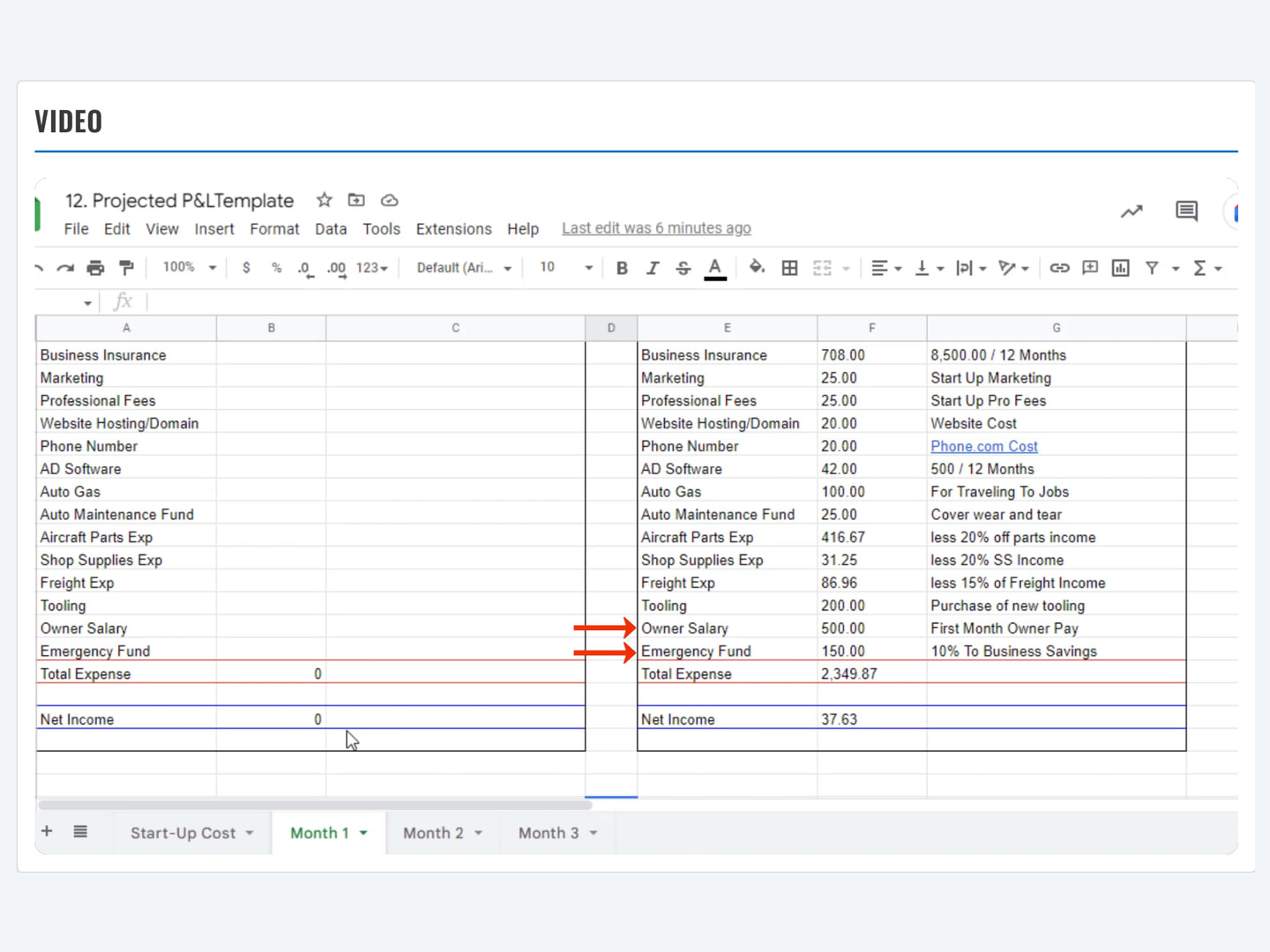
Task: Check cloud save status icon
Action: pos(389,200)
